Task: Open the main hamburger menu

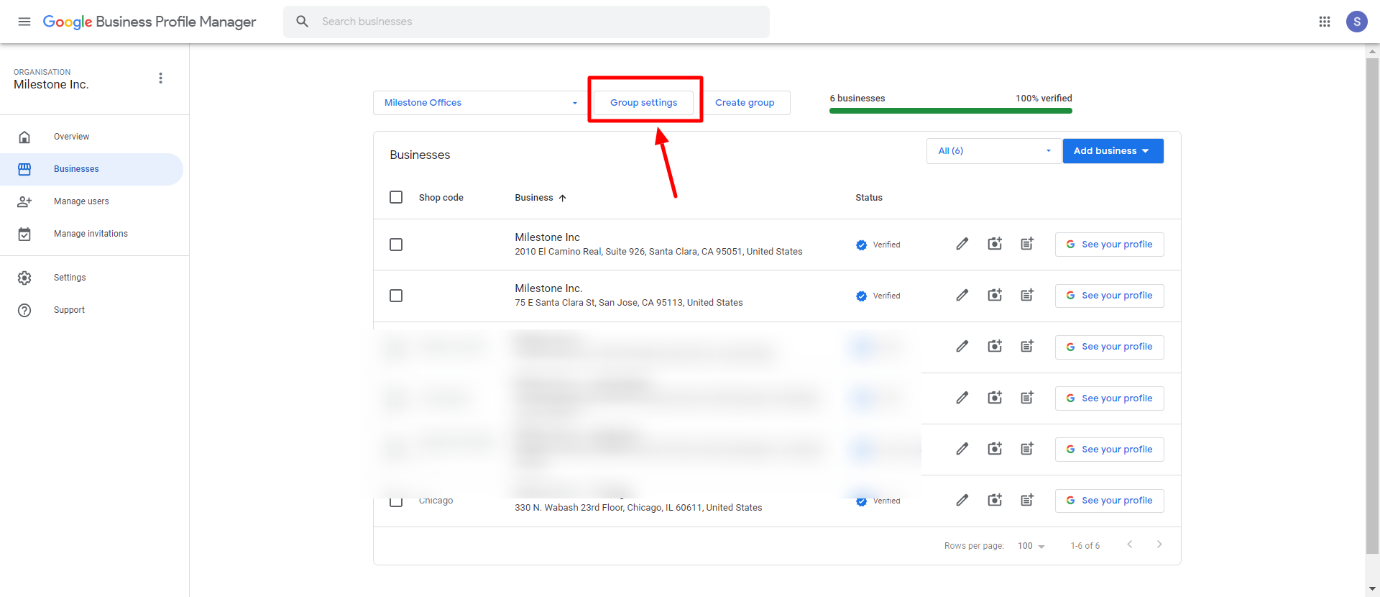Action: coord(25,21)
